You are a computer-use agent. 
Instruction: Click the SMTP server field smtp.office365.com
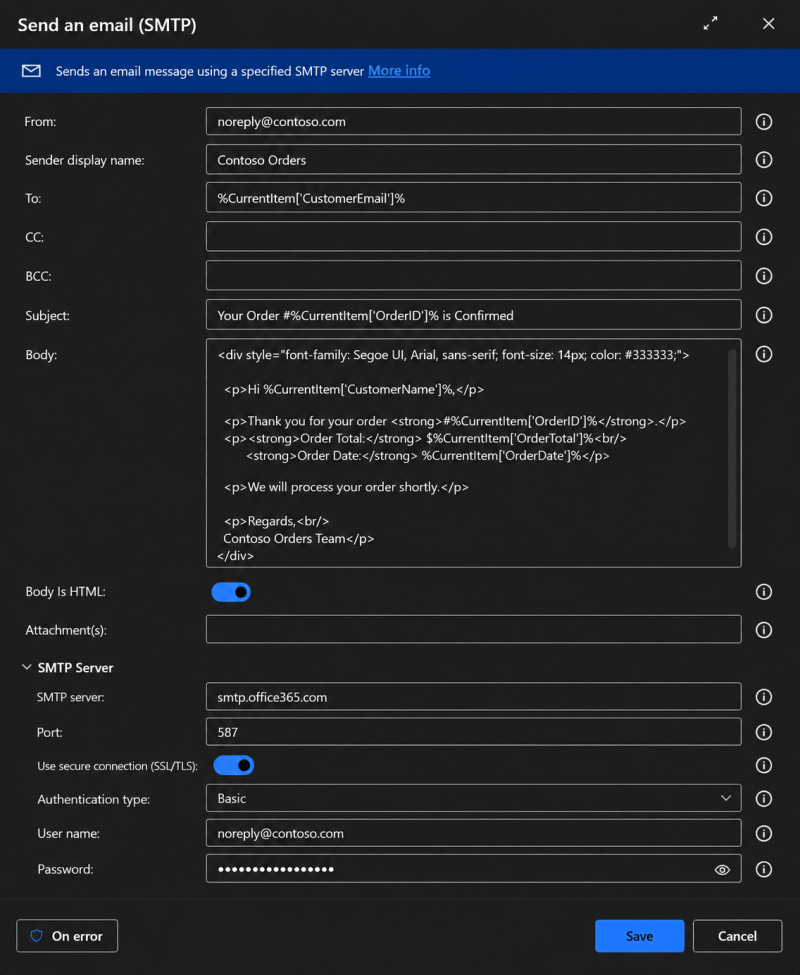[x=474, y=696]
